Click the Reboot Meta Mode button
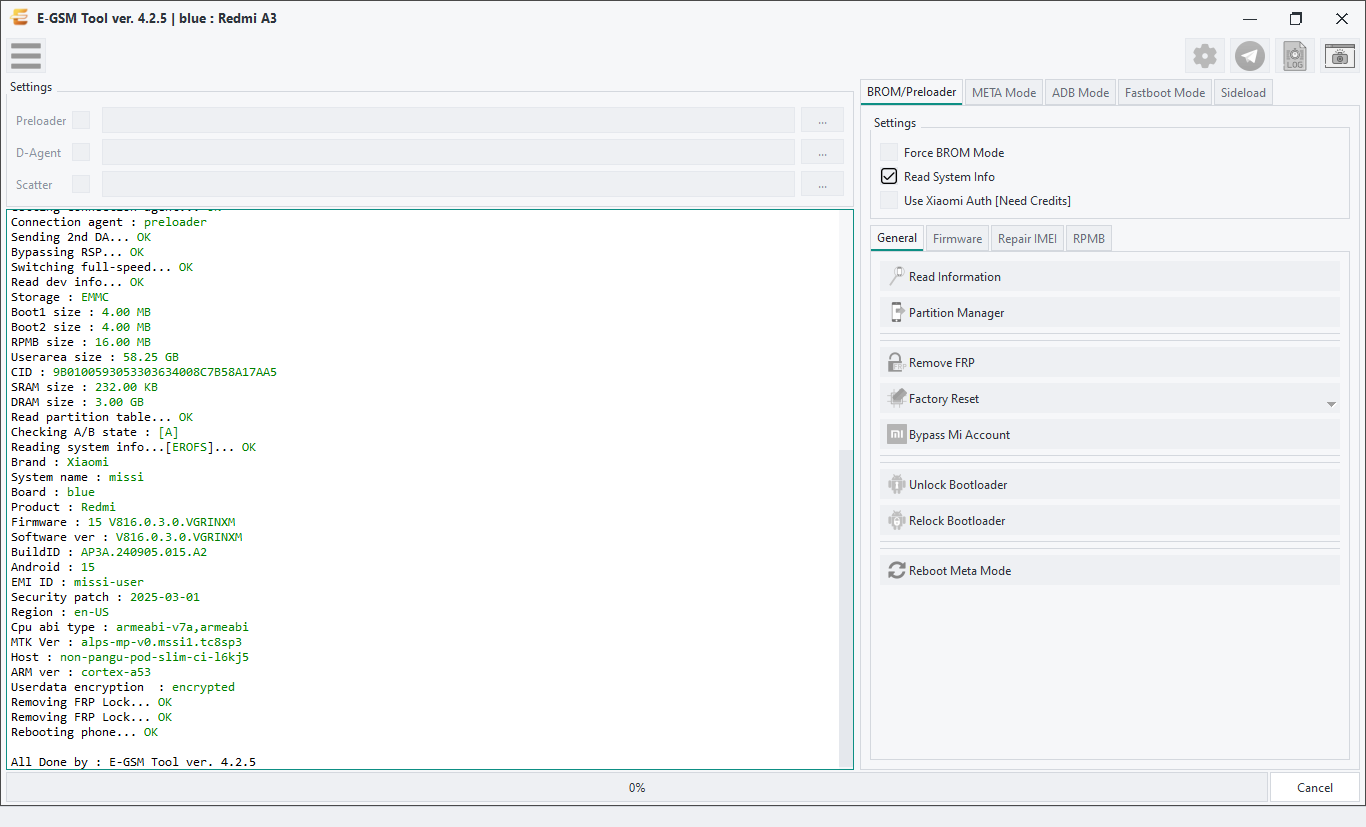Screen dimensions: 1366x827 [x=1109, y=571]
